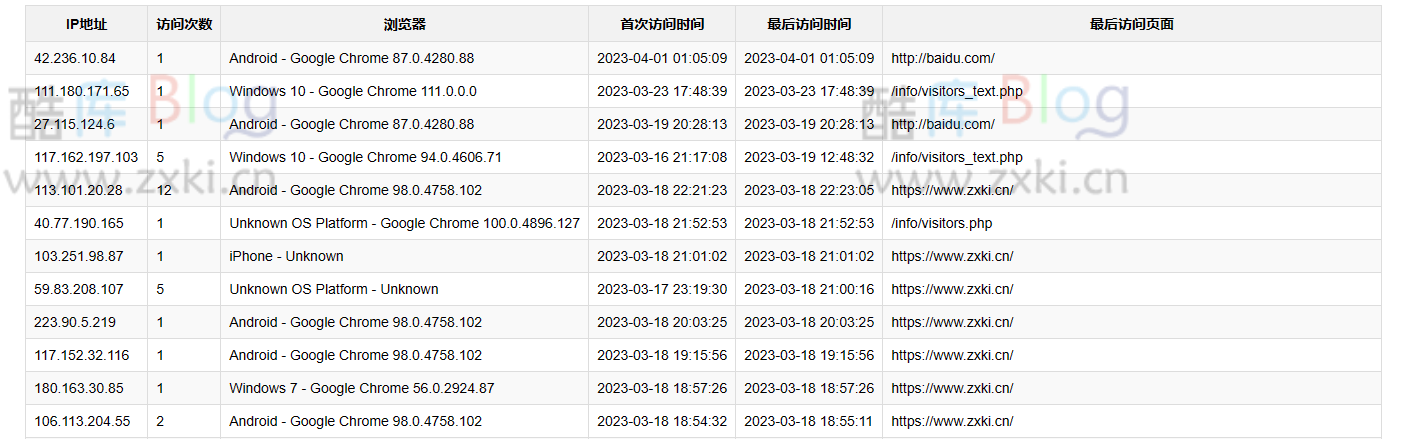Select IP address 180.163.30.85
Screen dimensions: 1420x439
(x=79, y=388)
